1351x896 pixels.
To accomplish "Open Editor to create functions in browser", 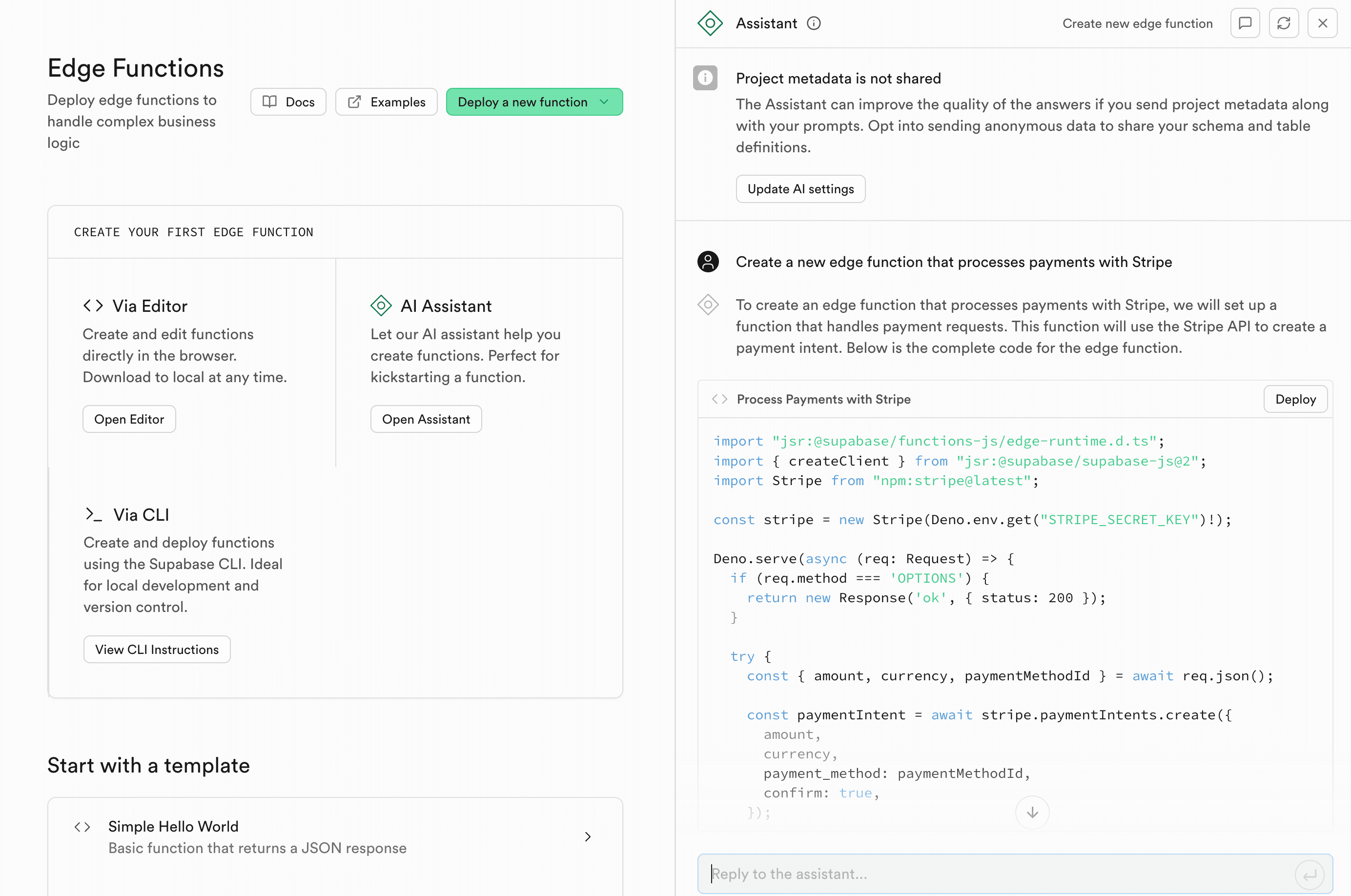I will [x=129, y=419].
